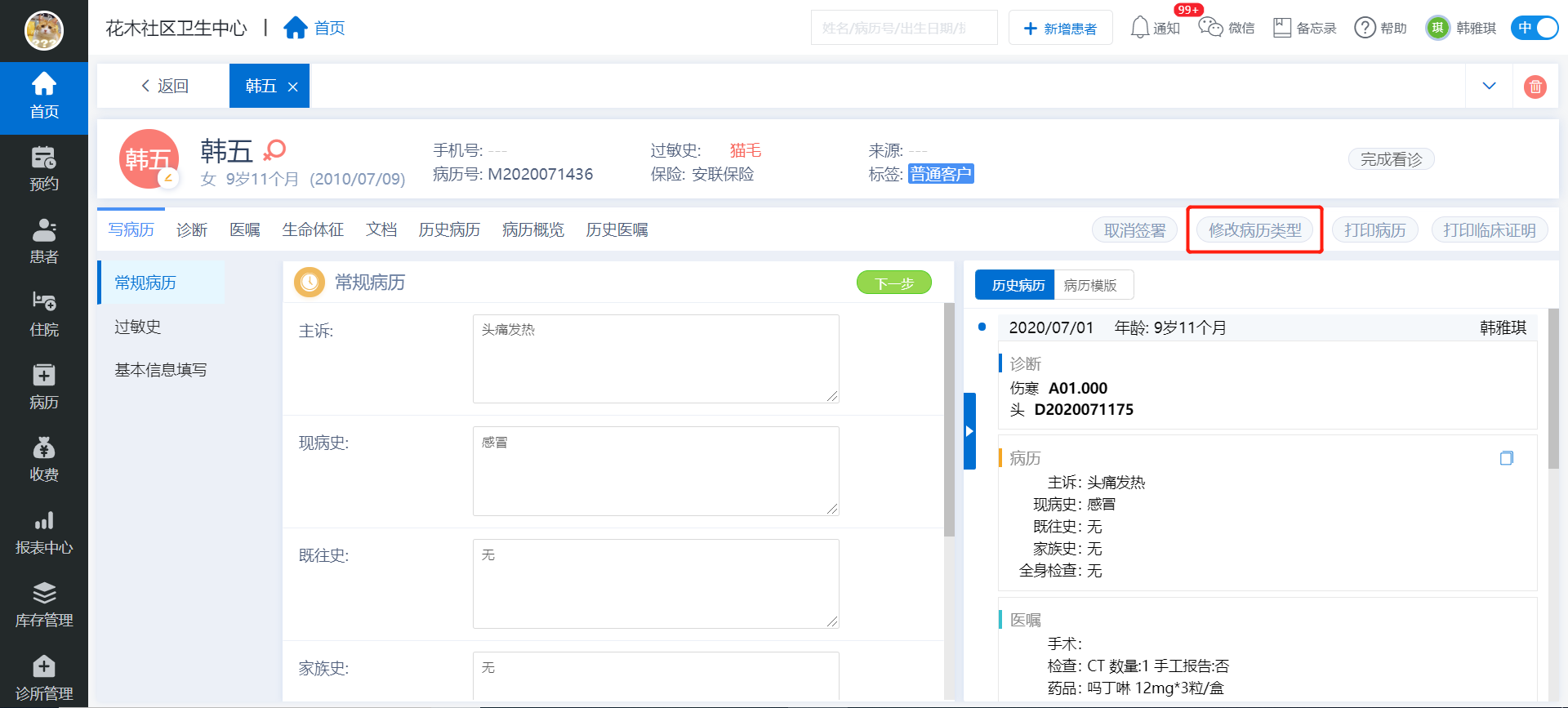
Task: Click the green 下一步 button
Action: (x=894, y=283)
